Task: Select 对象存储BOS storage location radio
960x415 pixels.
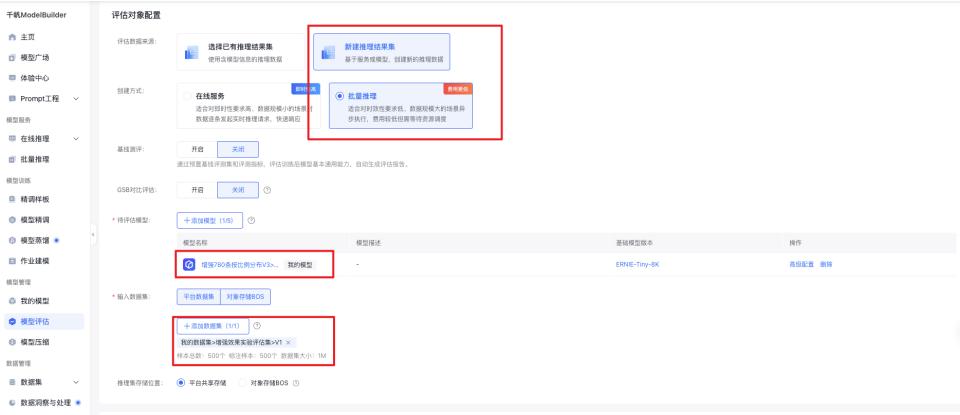Action: 242,383
